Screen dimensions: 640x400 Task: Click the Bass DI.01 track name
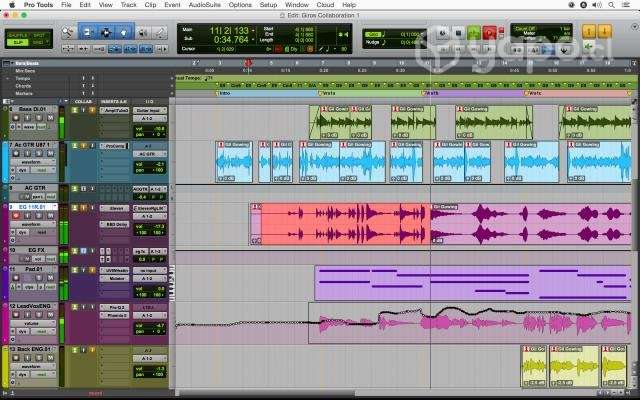tap(34, 109)
